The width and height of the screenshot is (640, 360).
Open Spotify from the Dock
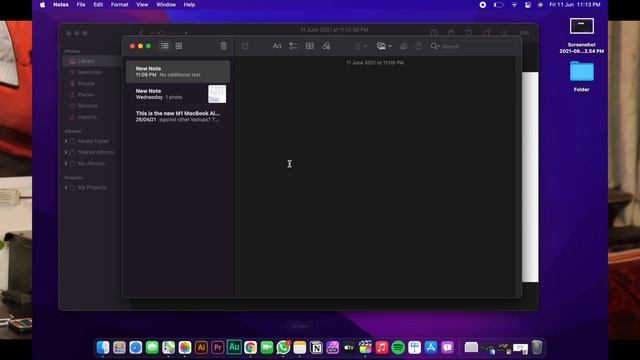point(398,347)
